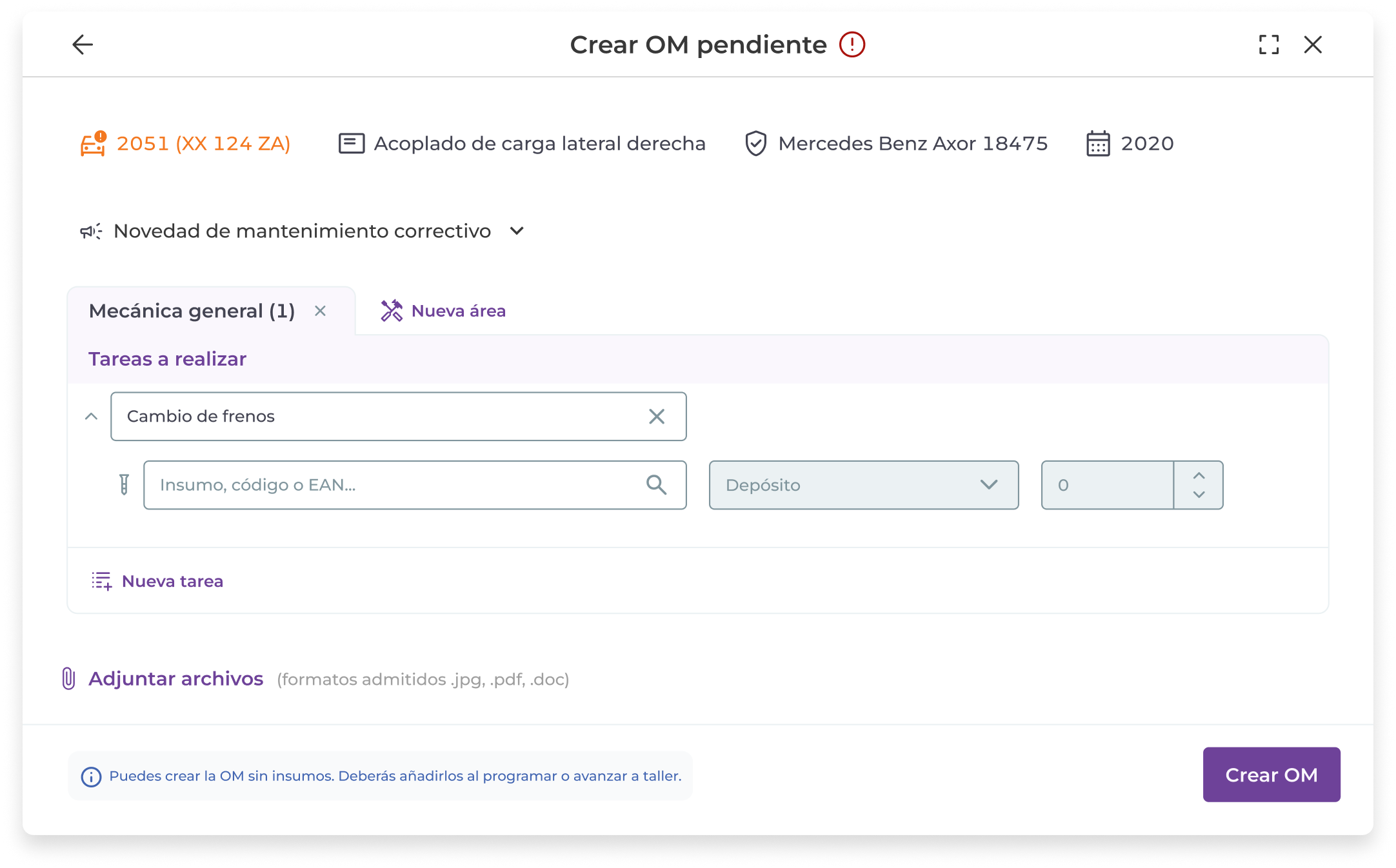The width and height of the screenshot is (1396, 868).
Task: Click the Crear OM button
Action: 1271,774
